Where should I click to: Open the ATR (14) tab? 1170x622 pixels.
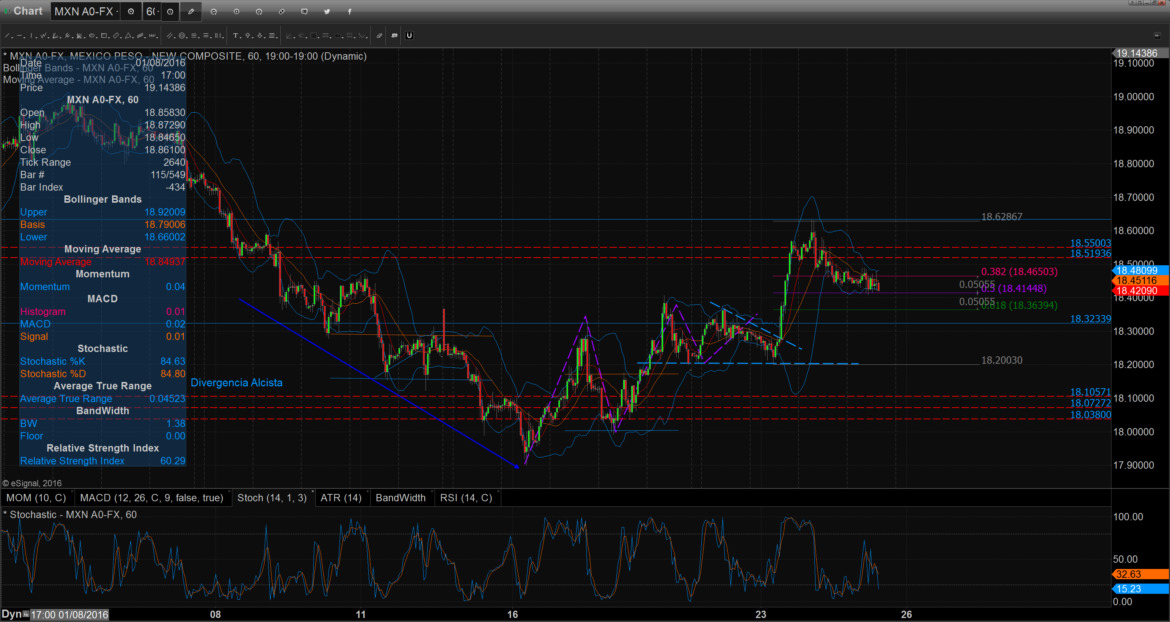click(341, 497)
